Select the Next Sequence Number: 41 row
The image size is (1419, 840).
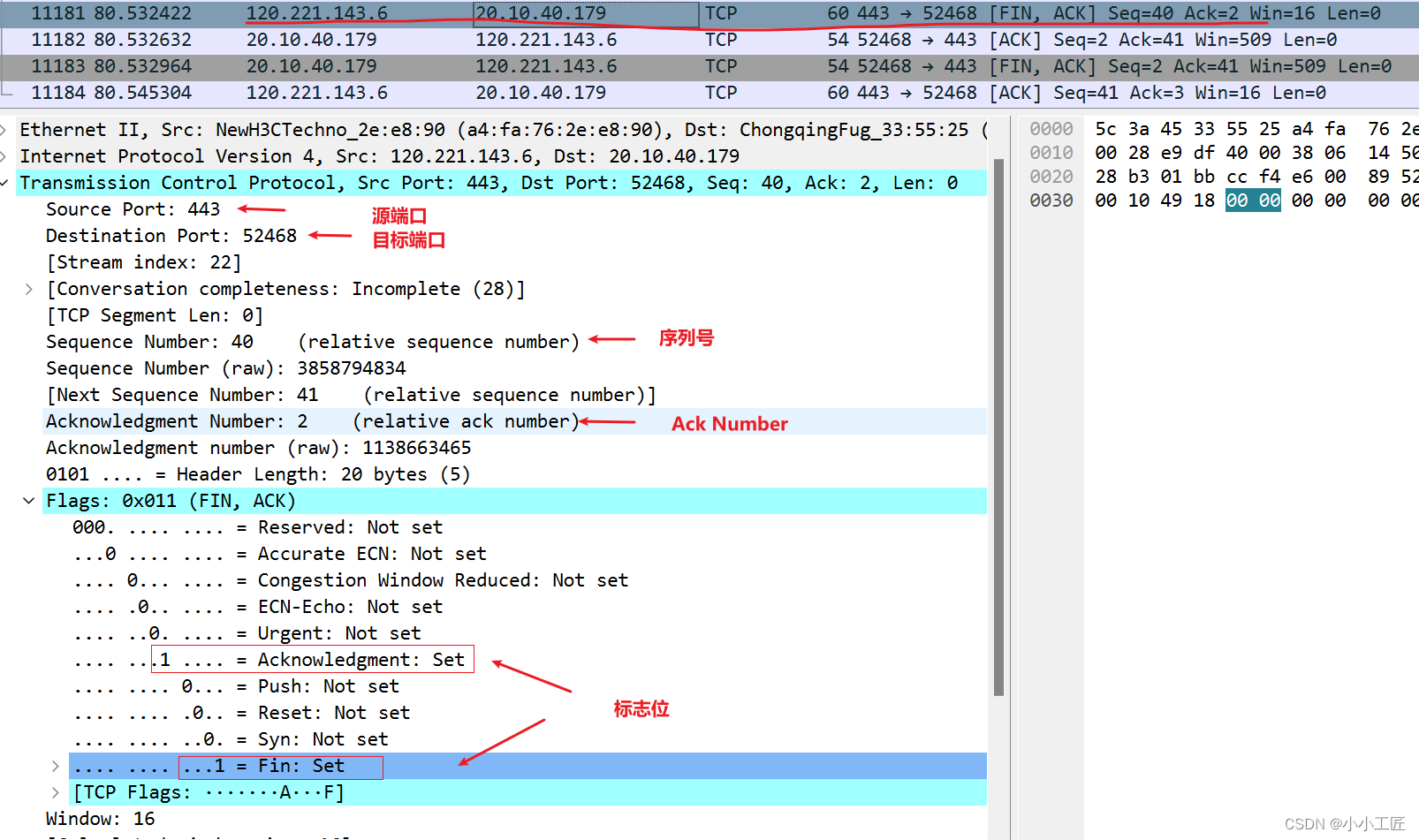(x=351, y=395)
